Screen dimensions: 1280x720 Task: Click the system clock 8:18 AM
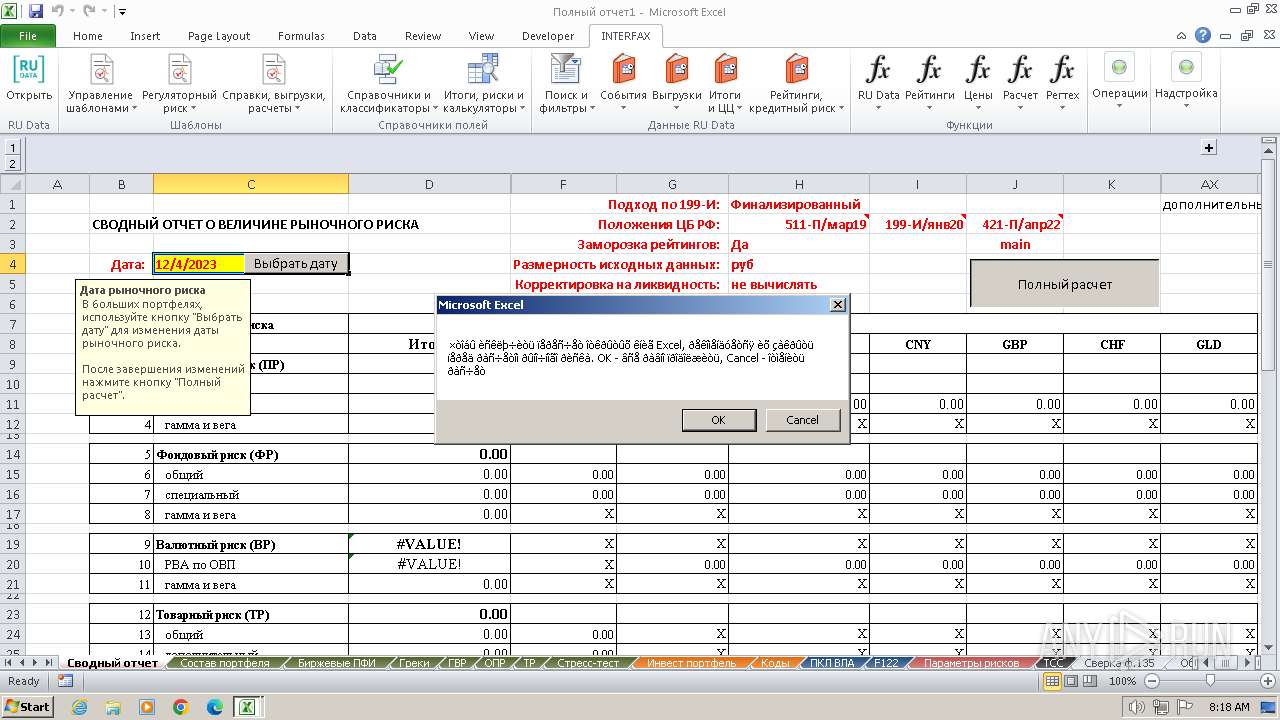point(1229,707)
